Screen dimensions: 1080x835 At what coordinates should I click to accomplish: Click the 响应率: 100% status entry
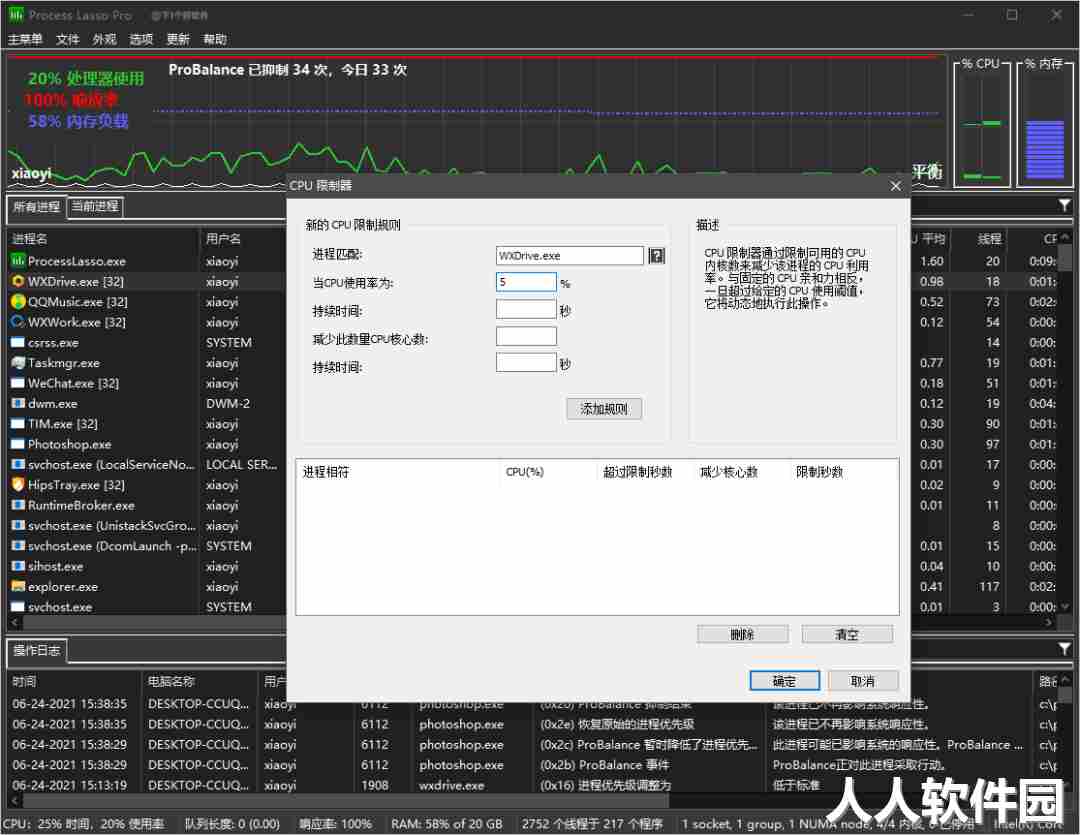pyautogui.click(x=335, y=824)
